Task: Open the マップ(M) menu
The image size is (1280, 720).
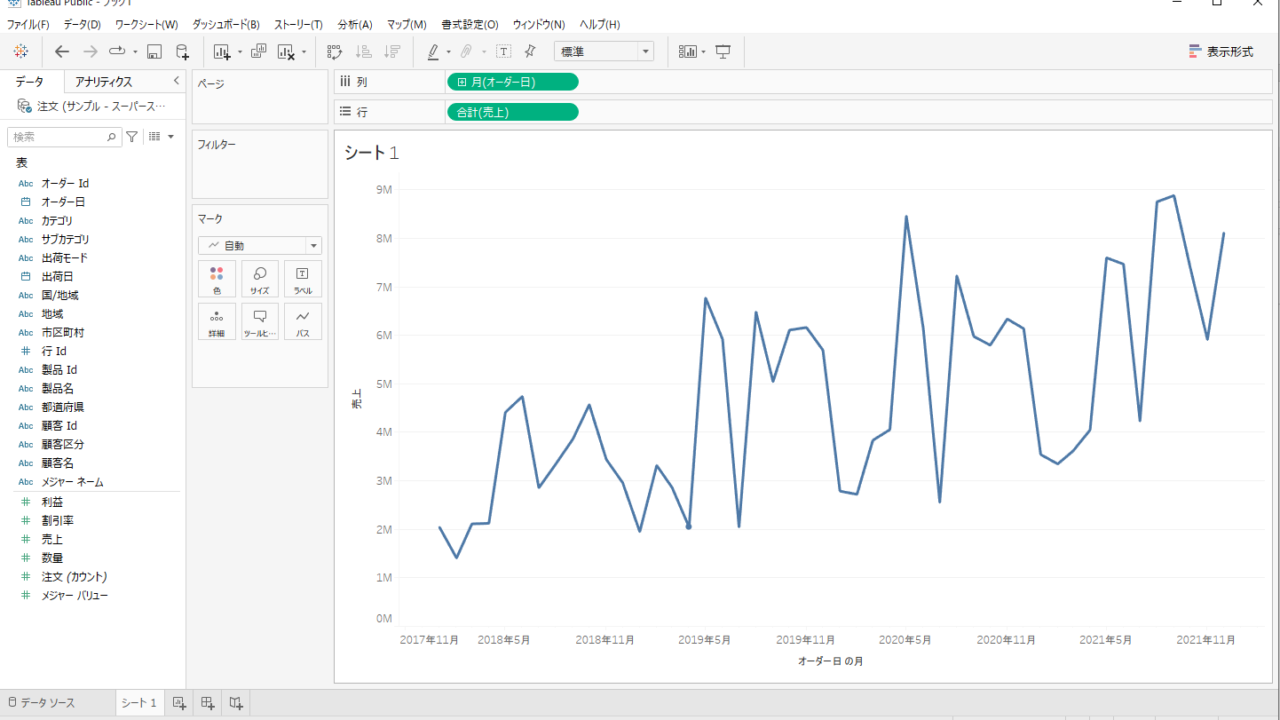Action: (x=406, y=24)
